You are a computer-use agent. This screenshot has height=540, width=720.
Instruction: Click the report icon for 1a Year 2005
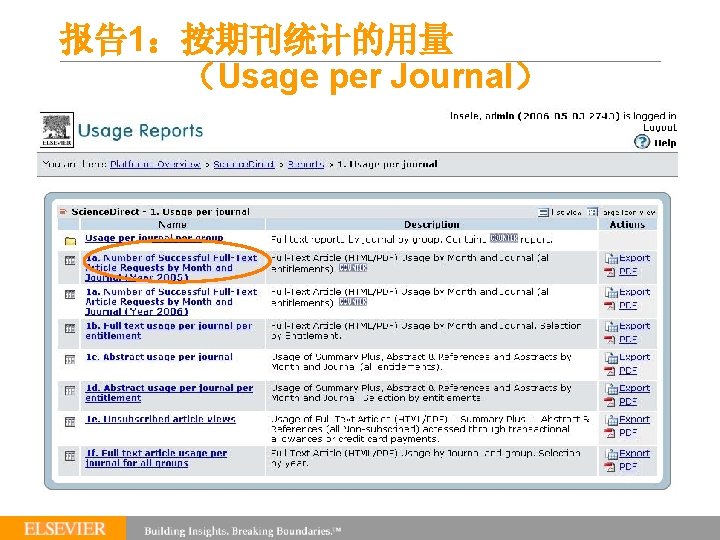[70, 261]
